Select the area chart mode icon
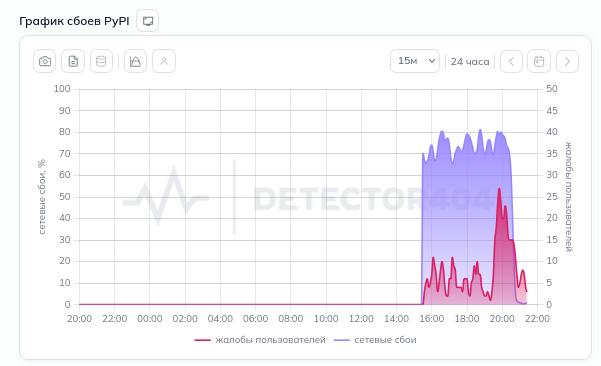 pyautogui.click(x=135, y=61)
